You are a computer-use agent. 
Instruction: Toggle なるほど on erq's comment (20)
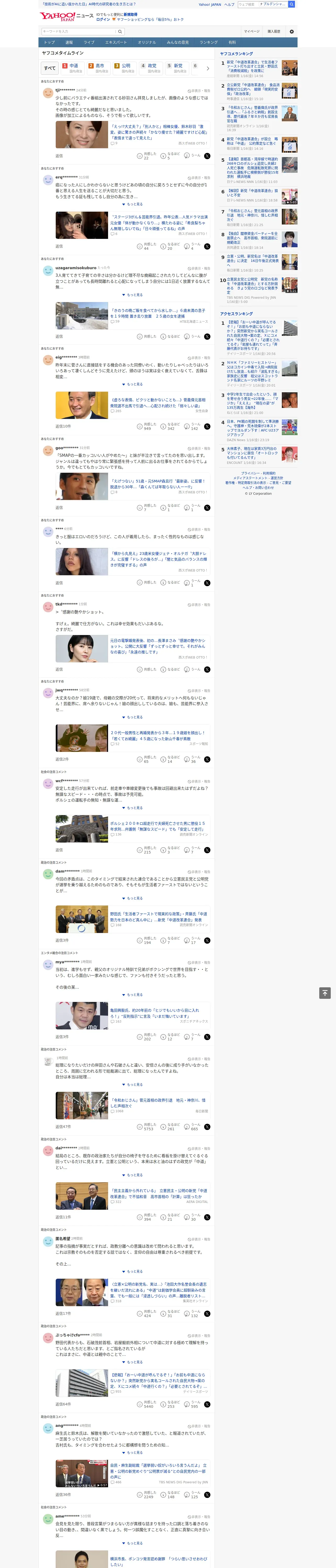tap(171, 246)
